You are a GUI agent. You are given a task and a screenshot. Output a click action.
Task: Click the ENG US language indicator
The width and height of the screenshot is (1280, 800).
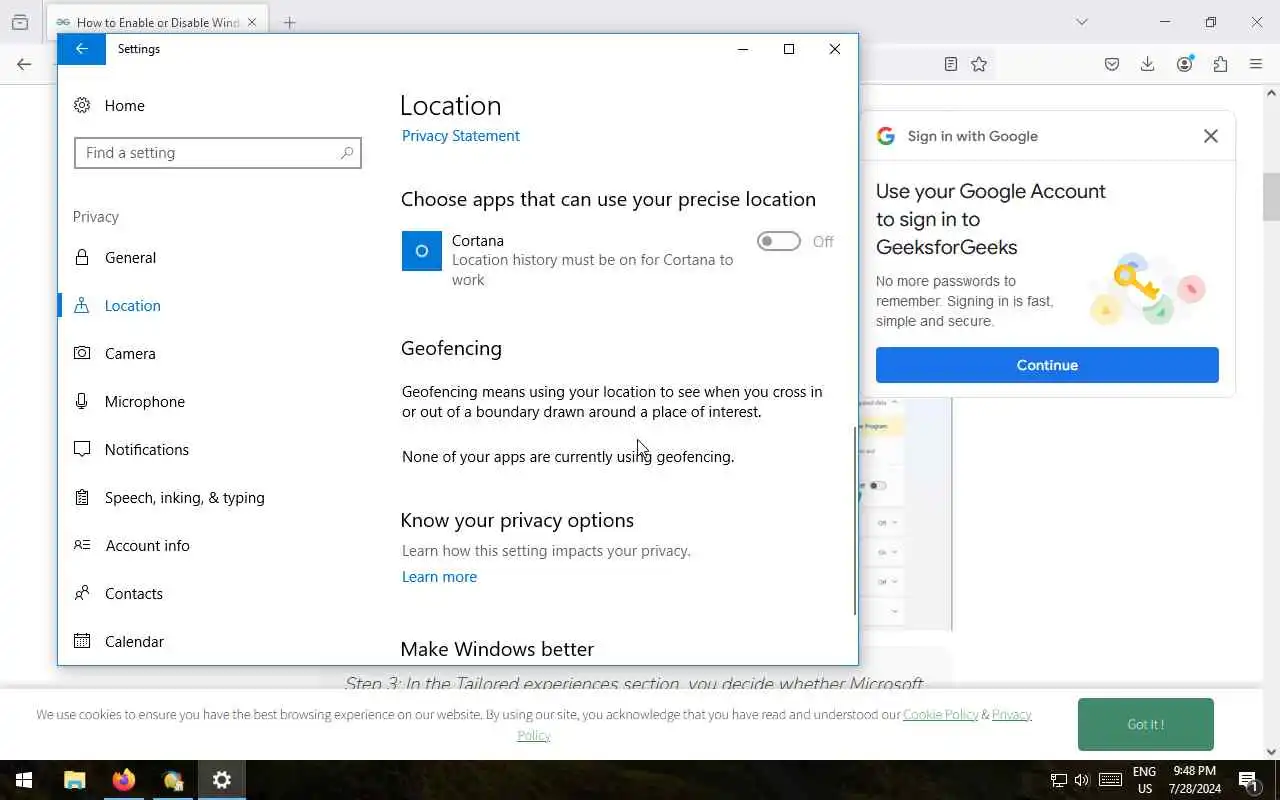pos(1145,780)
